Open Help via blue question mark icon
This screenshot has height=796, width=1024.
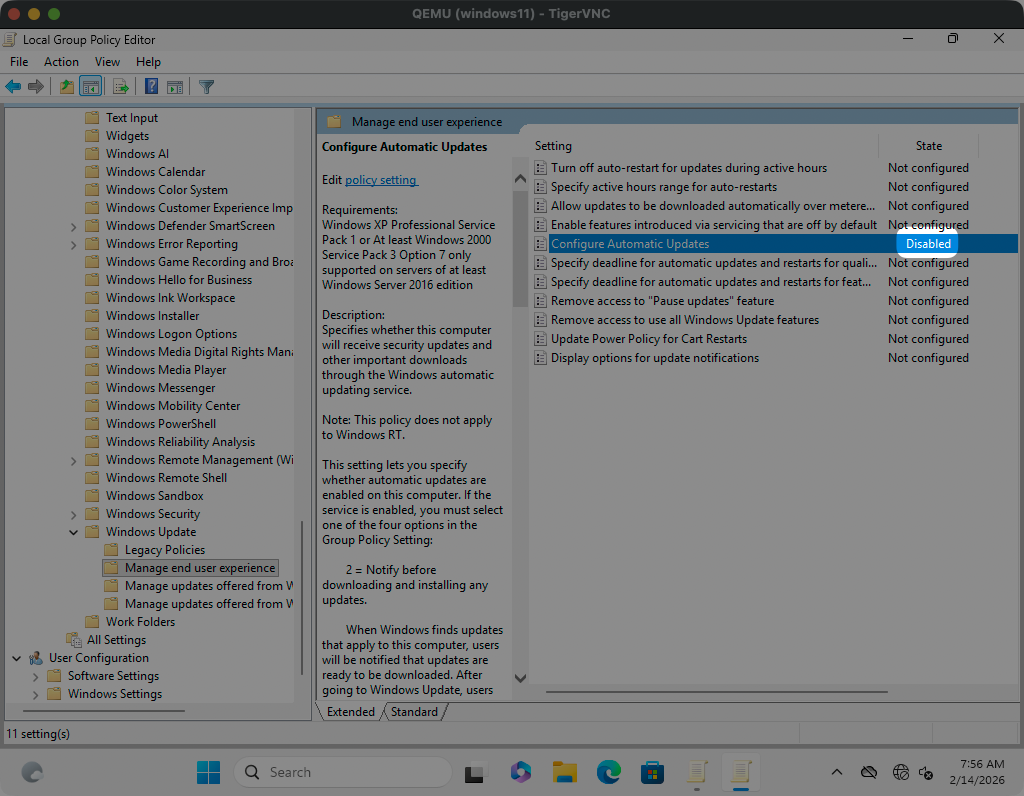tap(151, 87)
